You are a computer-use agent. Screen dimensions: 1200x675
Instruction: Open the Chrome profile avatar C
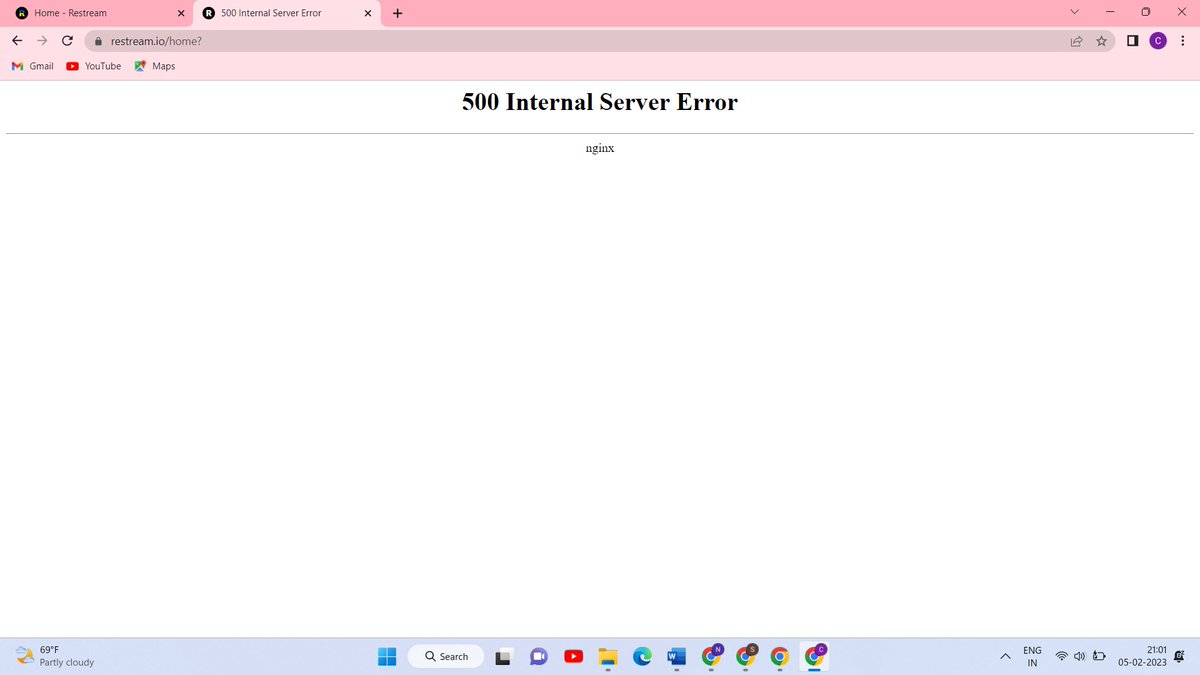1158,41
